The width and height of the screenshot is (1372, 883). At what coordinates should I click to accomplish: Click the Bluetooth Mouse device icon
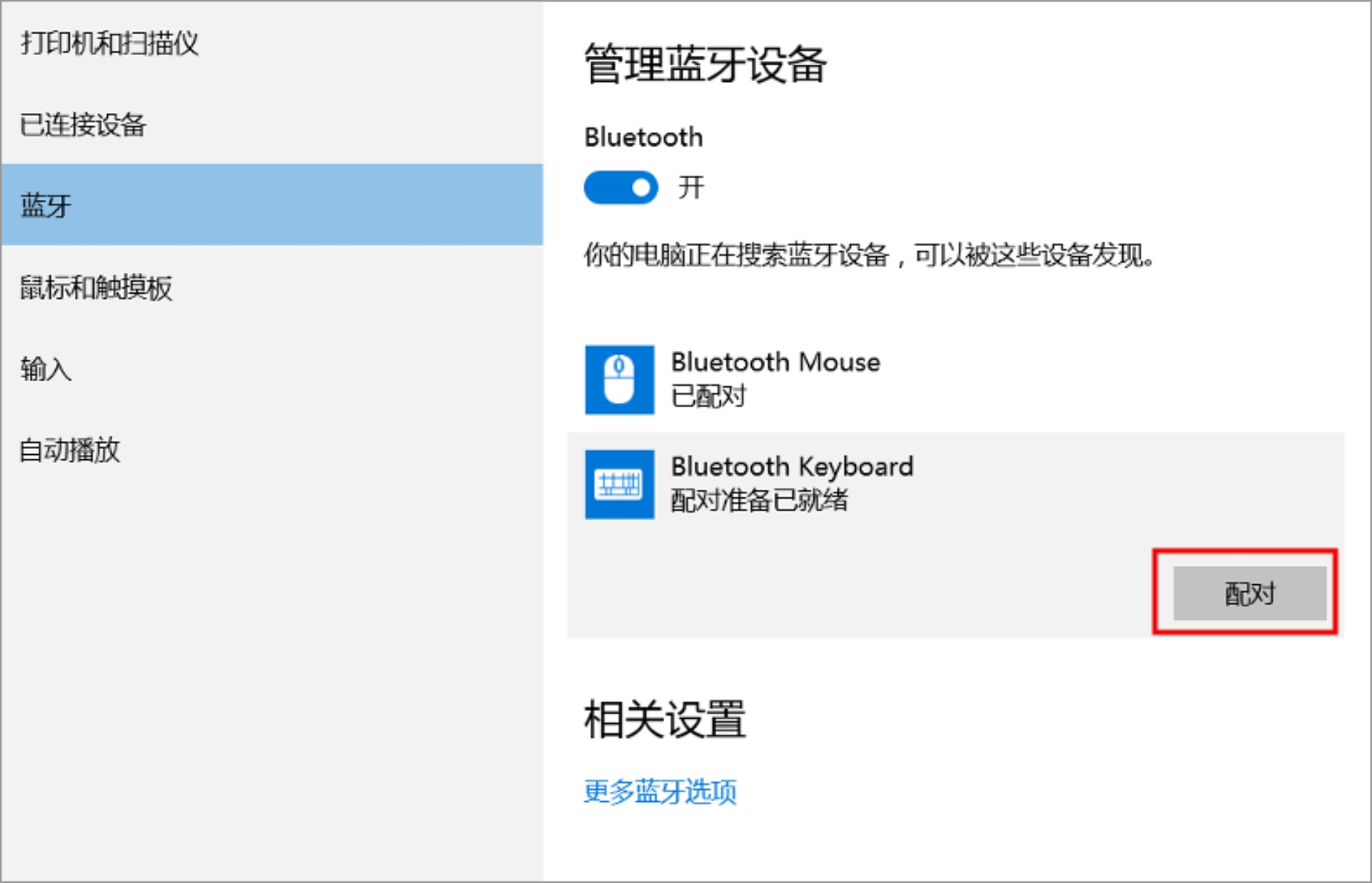(x=619, y=379)
